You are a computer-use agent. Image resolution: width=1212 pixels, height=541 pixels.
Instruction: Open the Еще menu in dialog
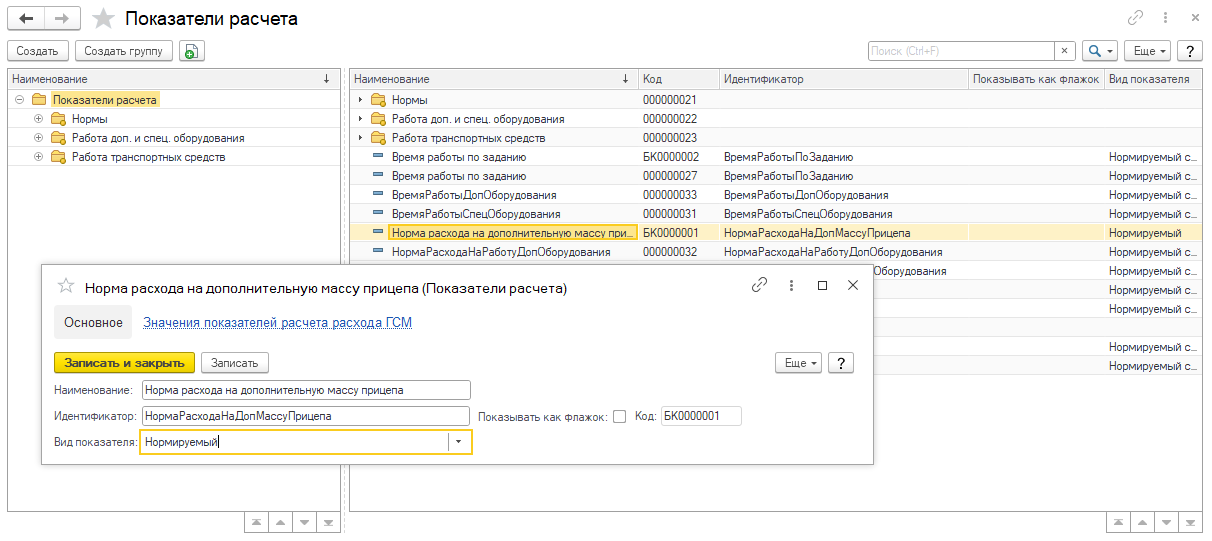(798, 363)
